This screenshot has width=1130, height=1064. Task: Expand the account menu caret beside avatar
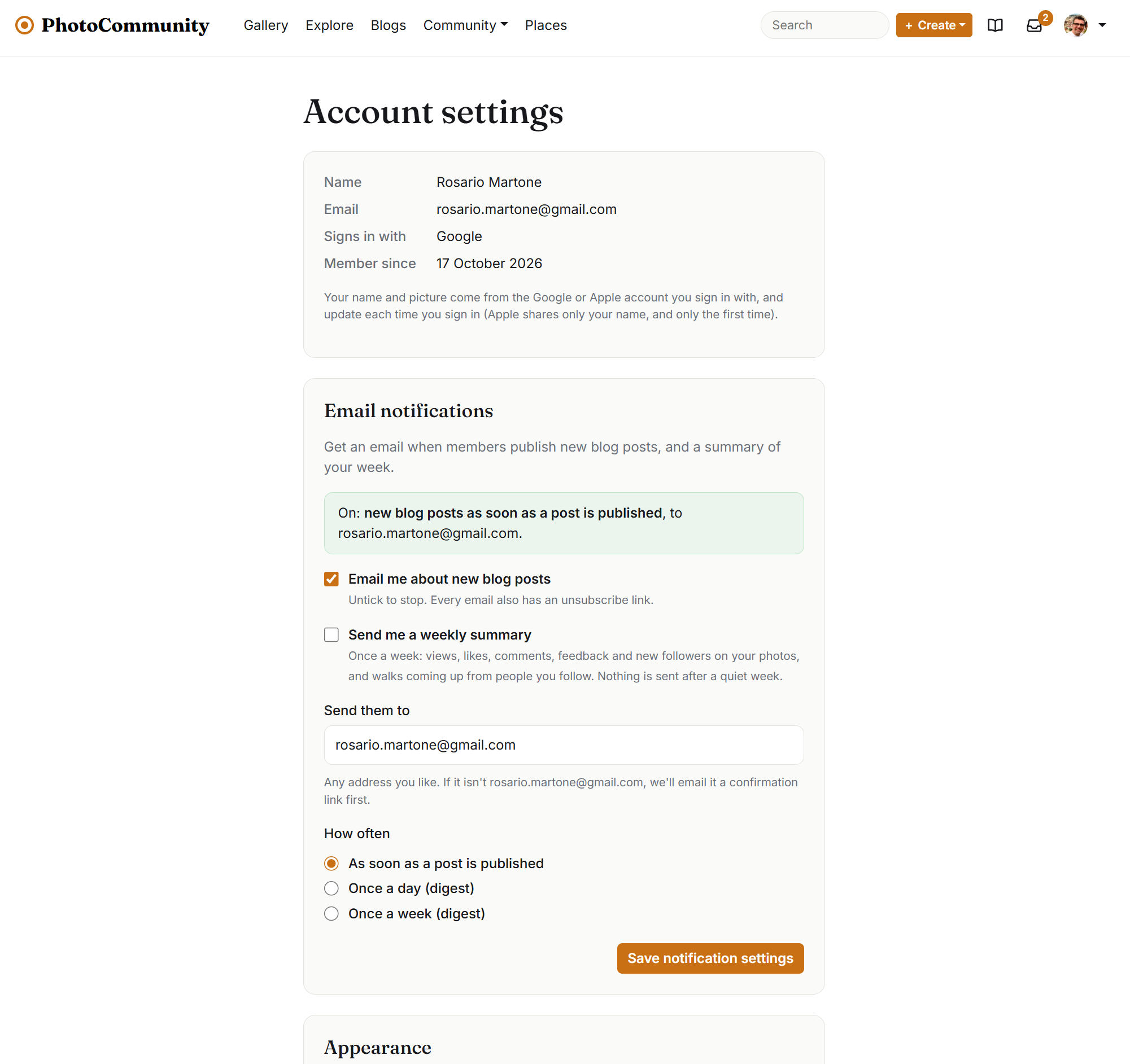click(x=1102, y=25)
